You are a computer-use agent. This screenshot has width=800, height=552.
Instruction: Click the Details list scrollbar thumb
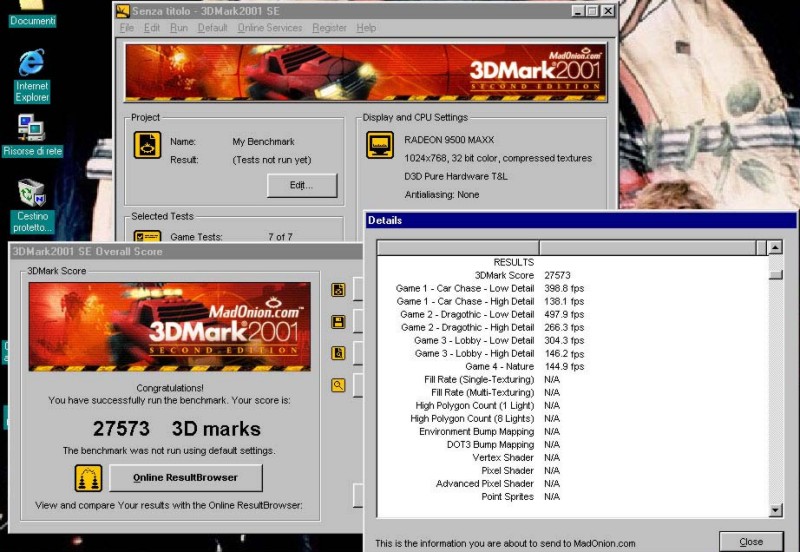pos(775,275)
